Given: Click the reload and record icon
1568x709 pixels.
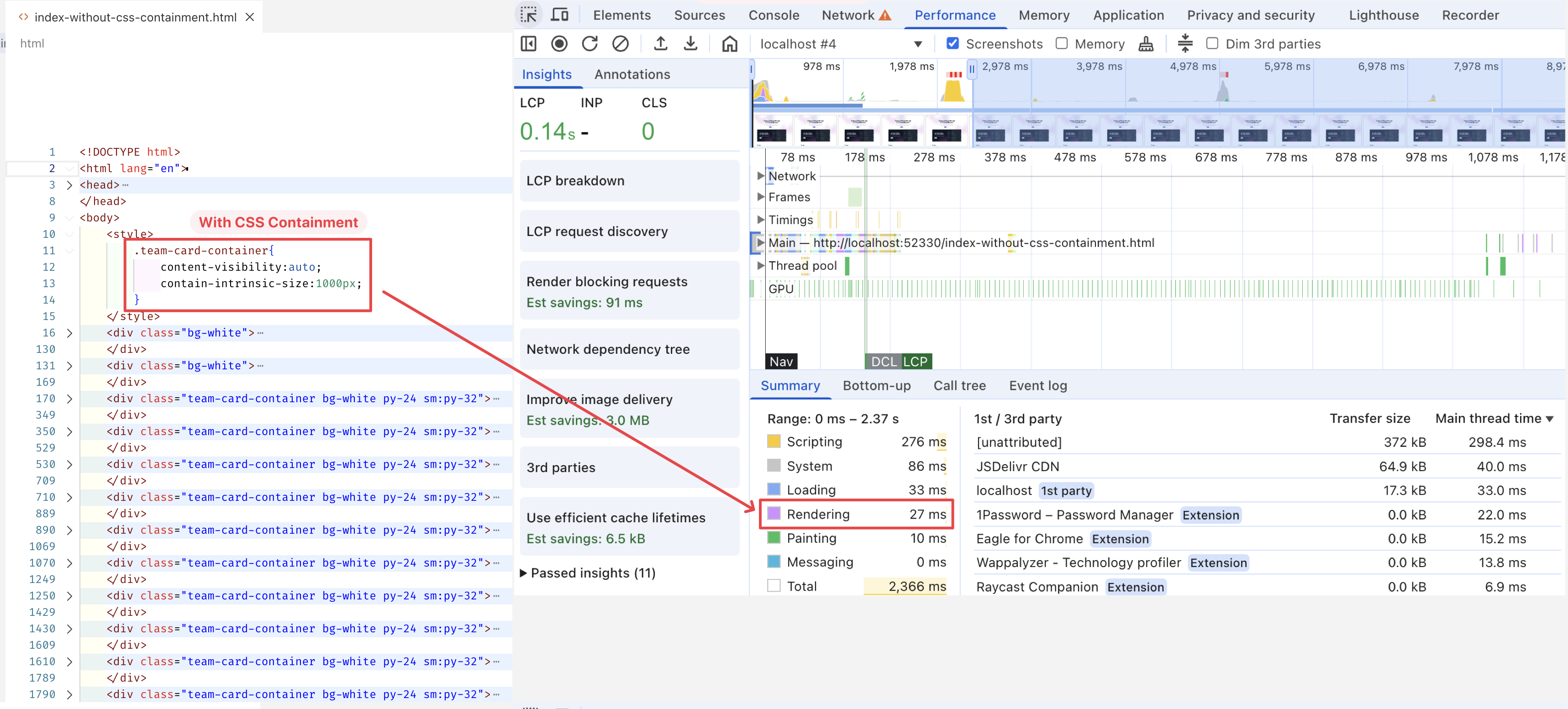Looking at the screenshot, I should (589, 44).
